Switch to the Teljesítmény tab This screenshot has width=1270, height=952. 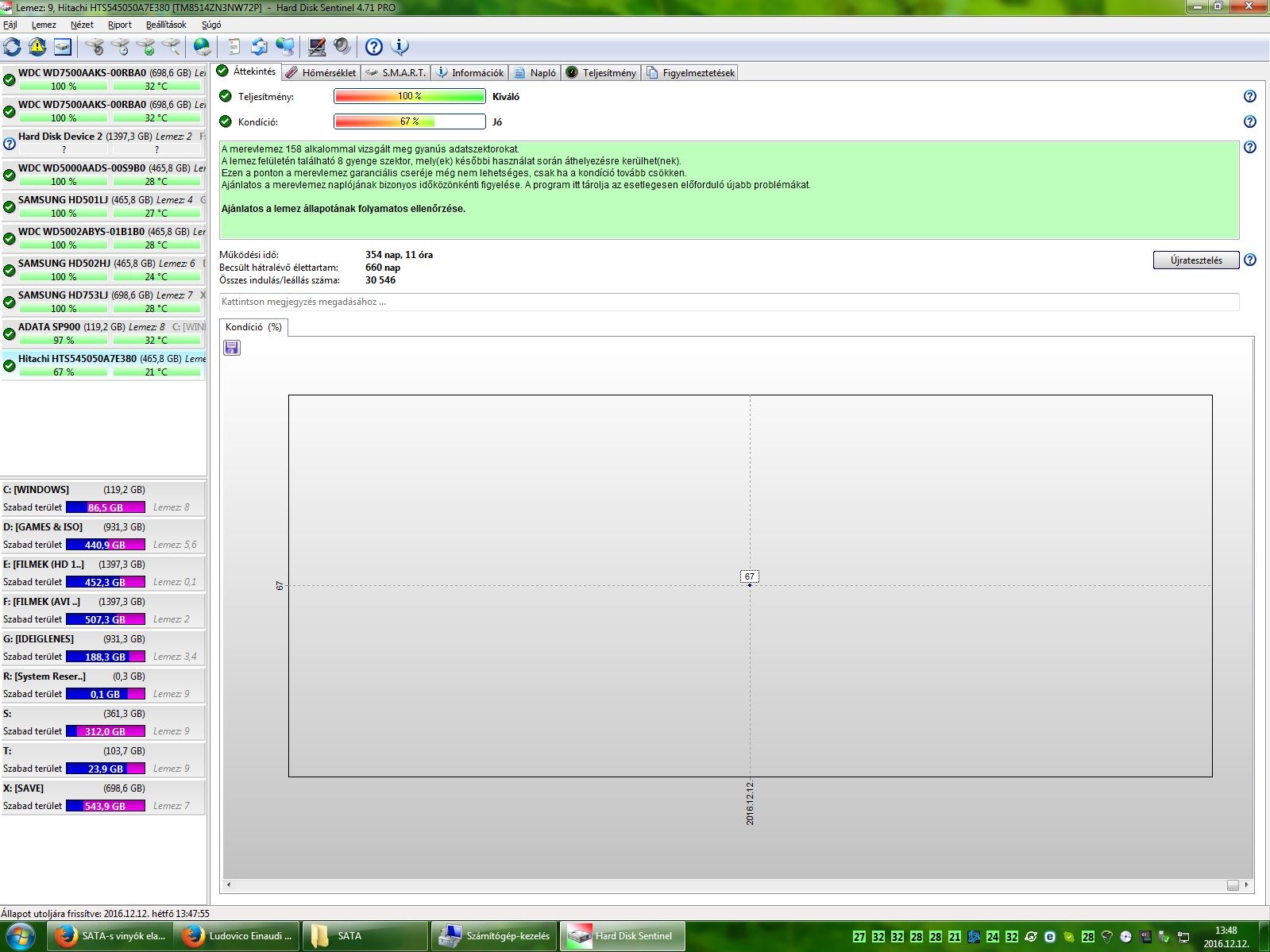tap(601, 72)
